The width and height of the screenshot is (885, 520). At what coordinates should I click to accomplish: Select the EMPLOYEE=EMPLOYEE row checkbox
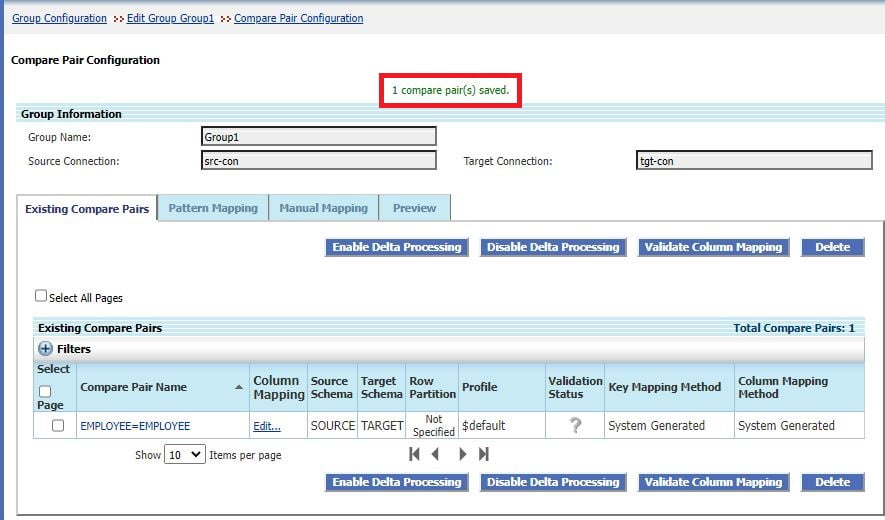[58, 425]
